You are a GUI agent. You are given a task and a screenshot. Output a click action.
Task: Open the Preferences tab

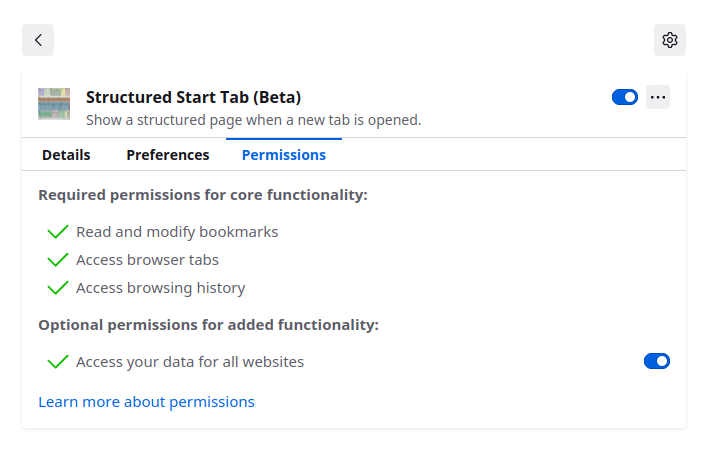168,155
